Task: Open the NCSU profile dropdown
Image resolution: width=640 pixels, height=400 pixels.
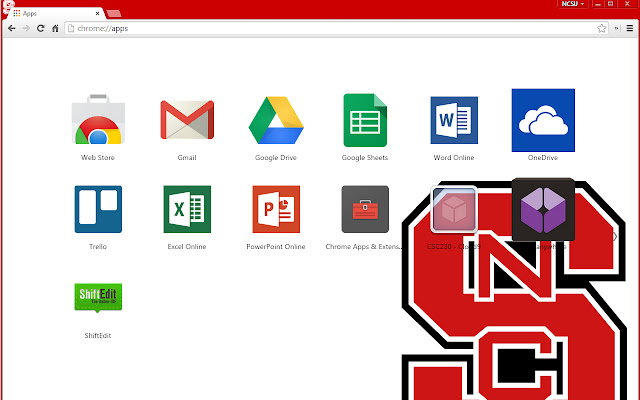Action: (572, 4)
